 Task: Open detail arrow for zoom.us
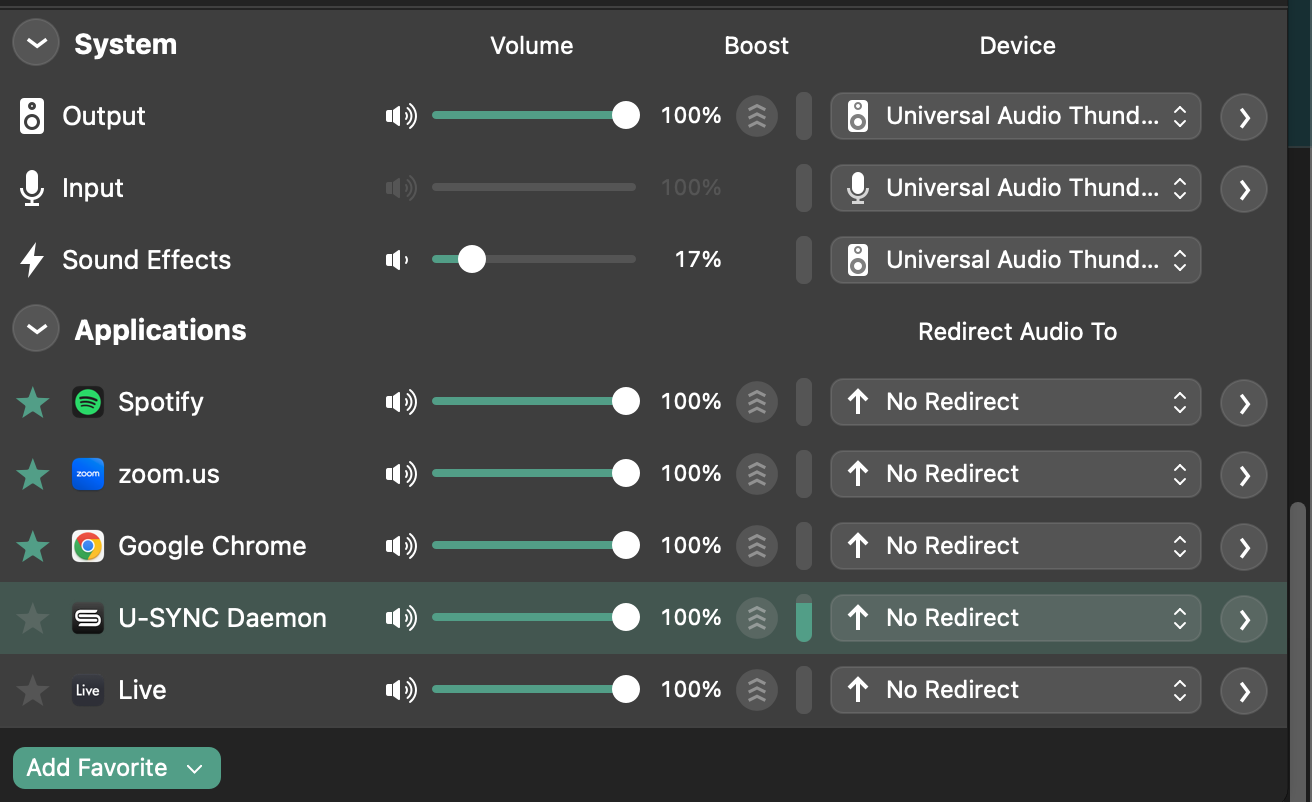(1244, 474)
